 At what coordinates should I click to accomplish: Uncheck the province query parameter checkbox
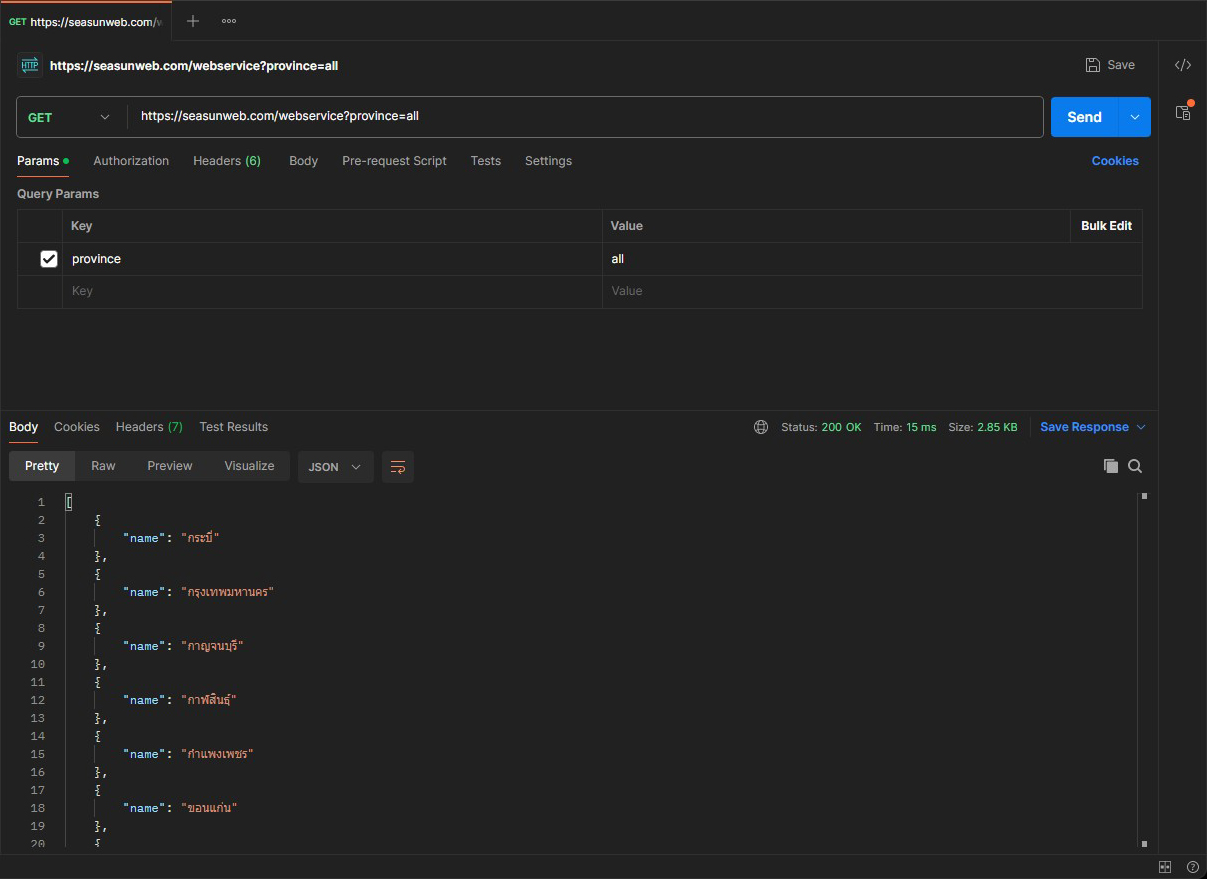pos(49,259)
